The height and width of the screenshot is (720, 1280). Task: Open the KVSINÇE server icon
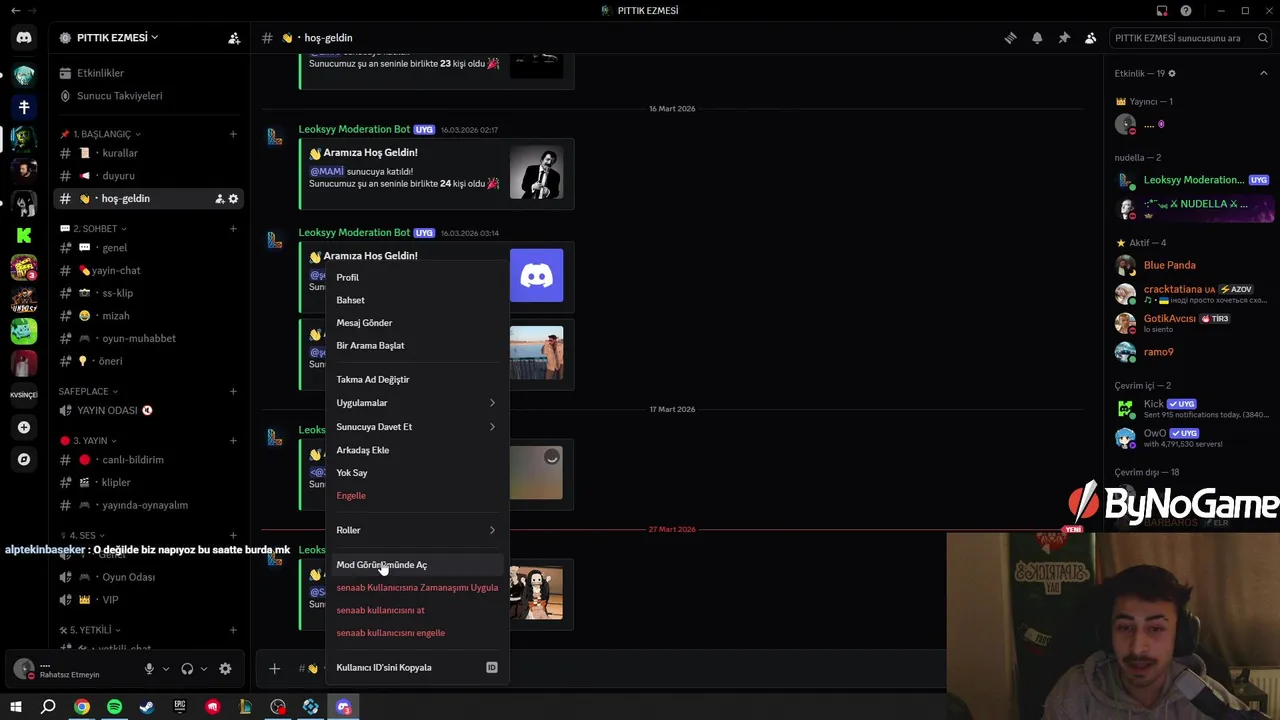click(24, 394)
